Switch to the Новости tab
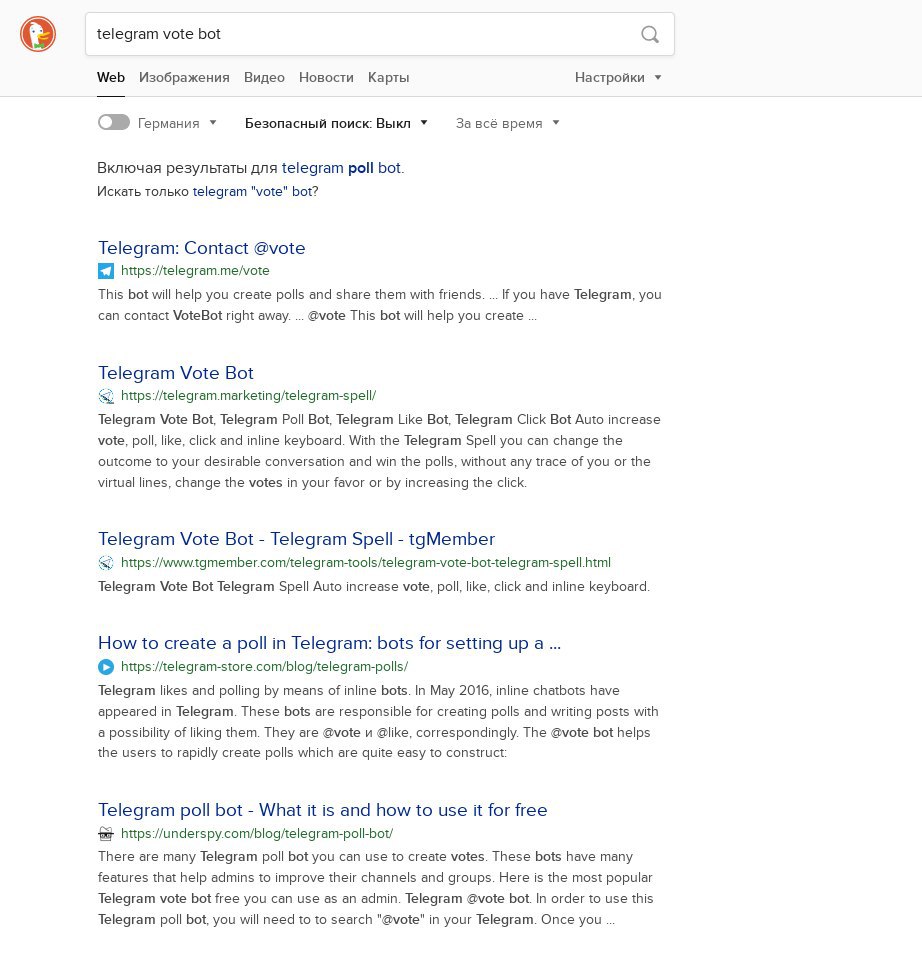 tap(326, 77)
